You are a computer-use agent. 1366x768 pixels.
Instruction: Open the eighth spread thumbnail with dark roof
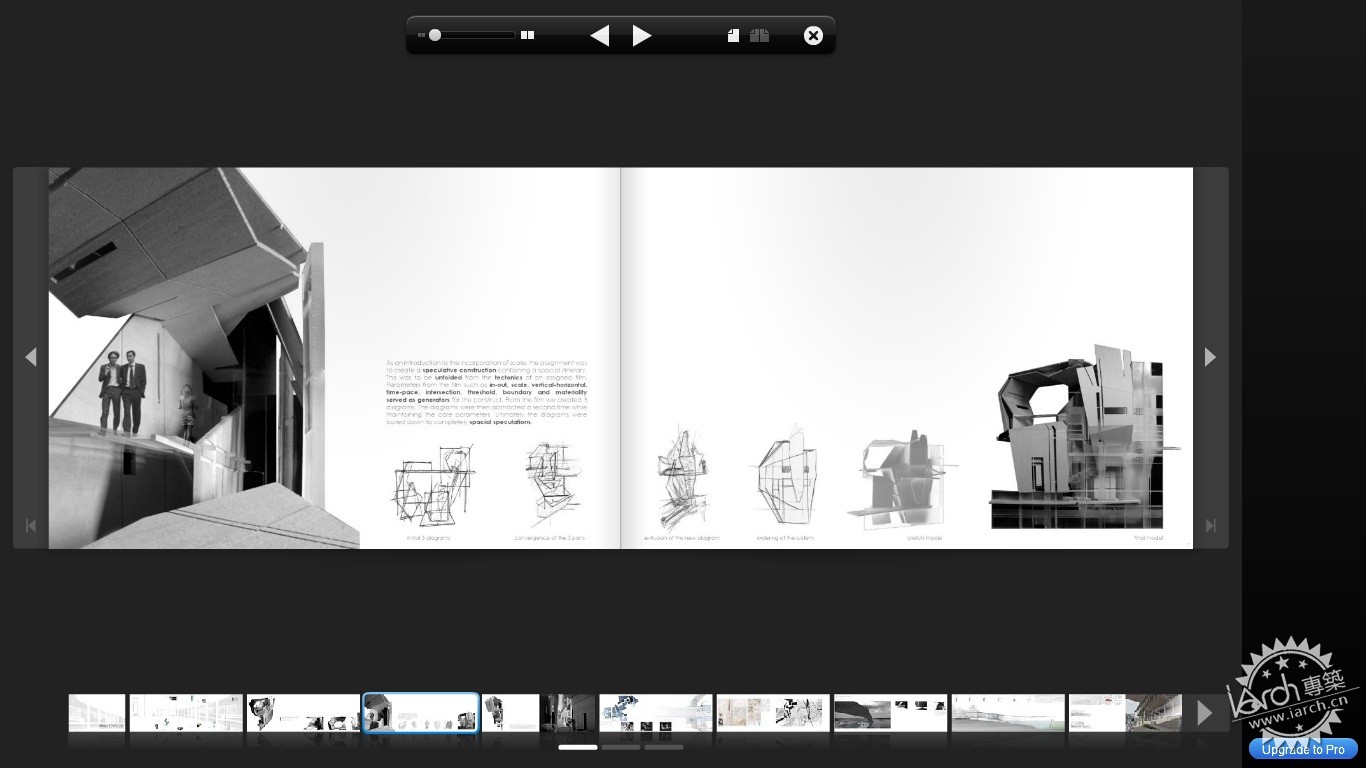click(x=891, y=713)
